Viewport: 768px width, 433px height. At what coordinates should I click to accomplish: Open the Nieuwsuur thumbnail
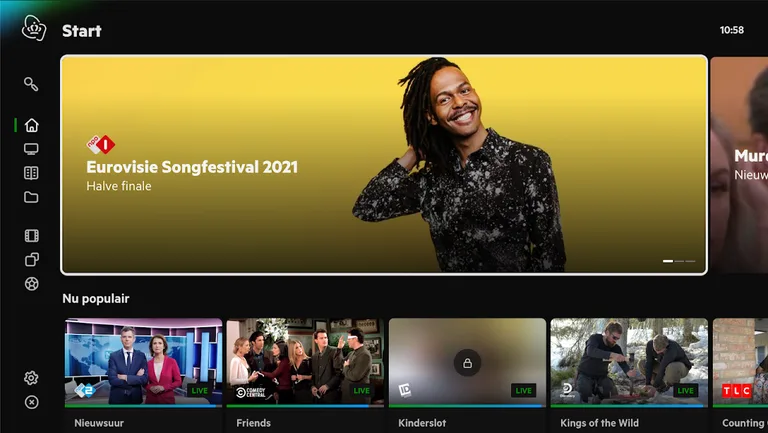pos(144,363)
